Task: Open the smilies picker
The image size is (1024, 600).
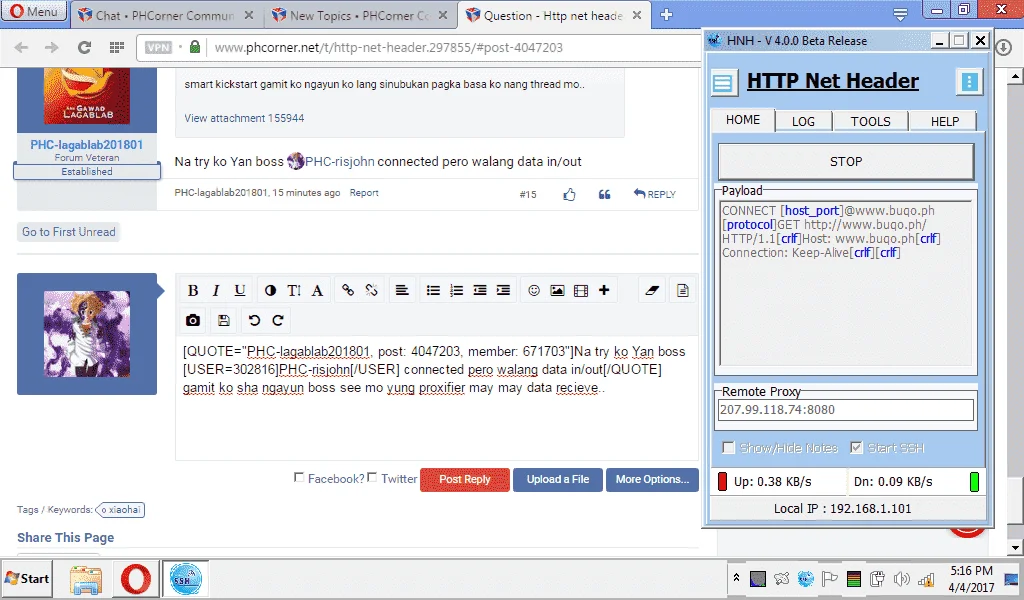Action: (534, 291)
